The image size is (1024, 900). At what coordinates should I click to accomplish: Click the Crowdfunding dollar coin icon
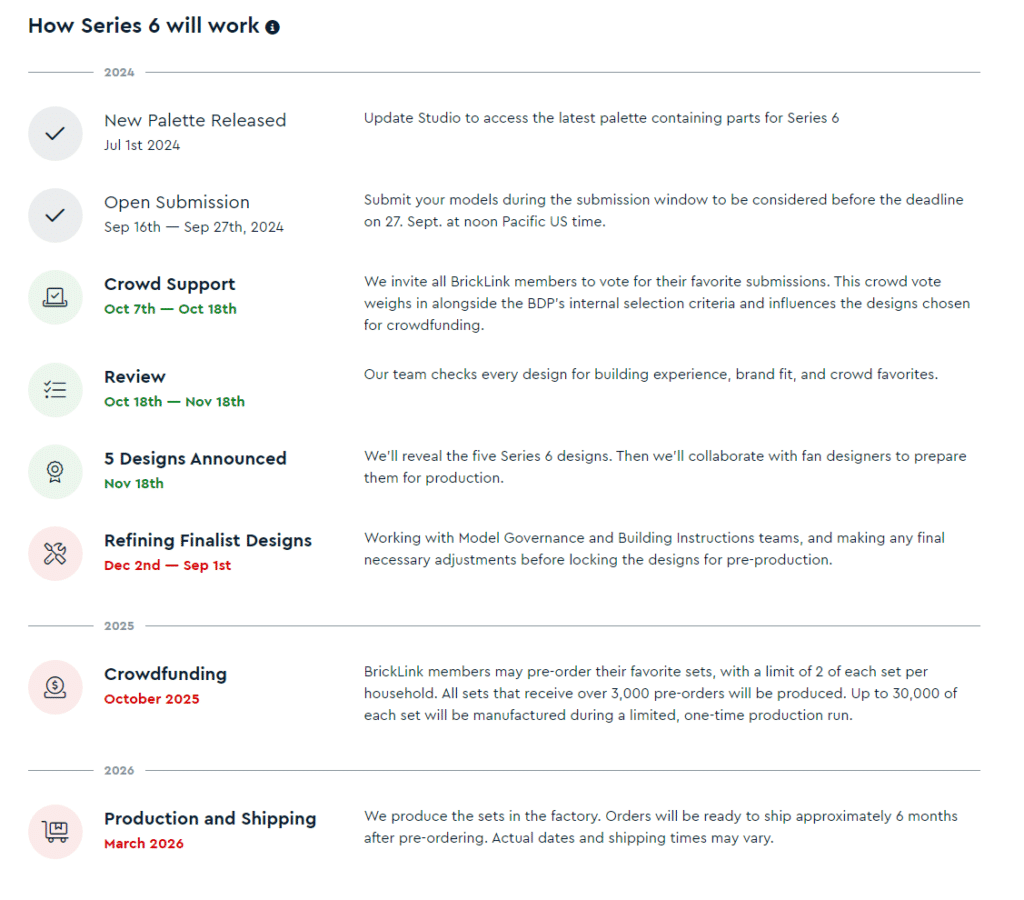click(56, 687)
